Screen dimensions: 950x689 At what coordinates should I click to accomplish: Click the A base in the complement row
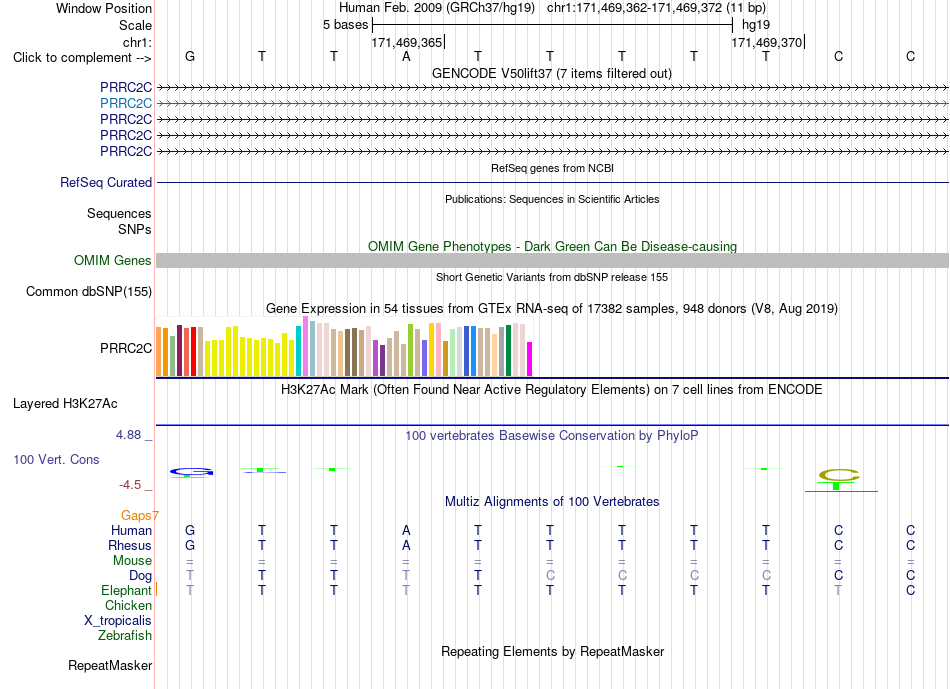click(406, 56)
